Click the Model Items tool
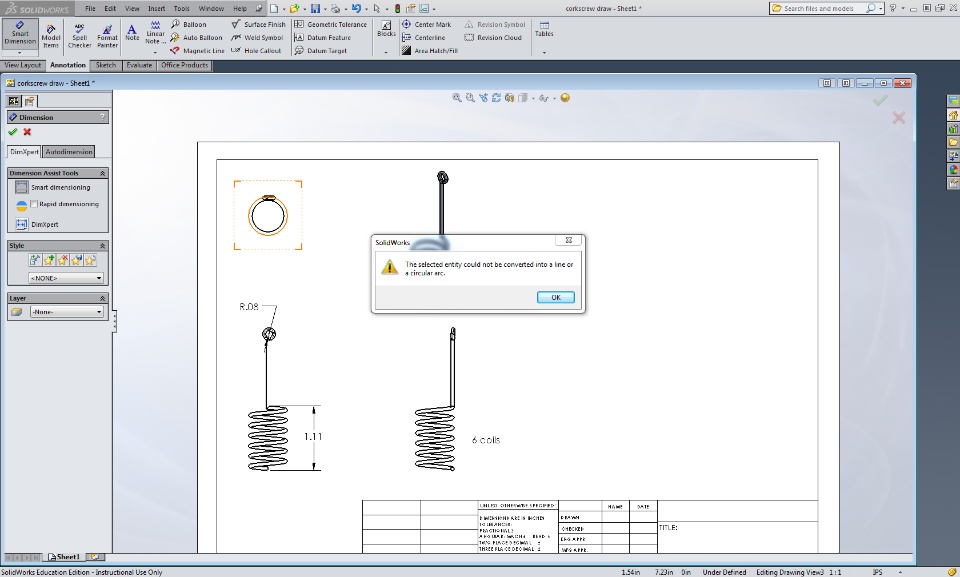The width and height of the screenshot is (960, 577). pos(51,37)
